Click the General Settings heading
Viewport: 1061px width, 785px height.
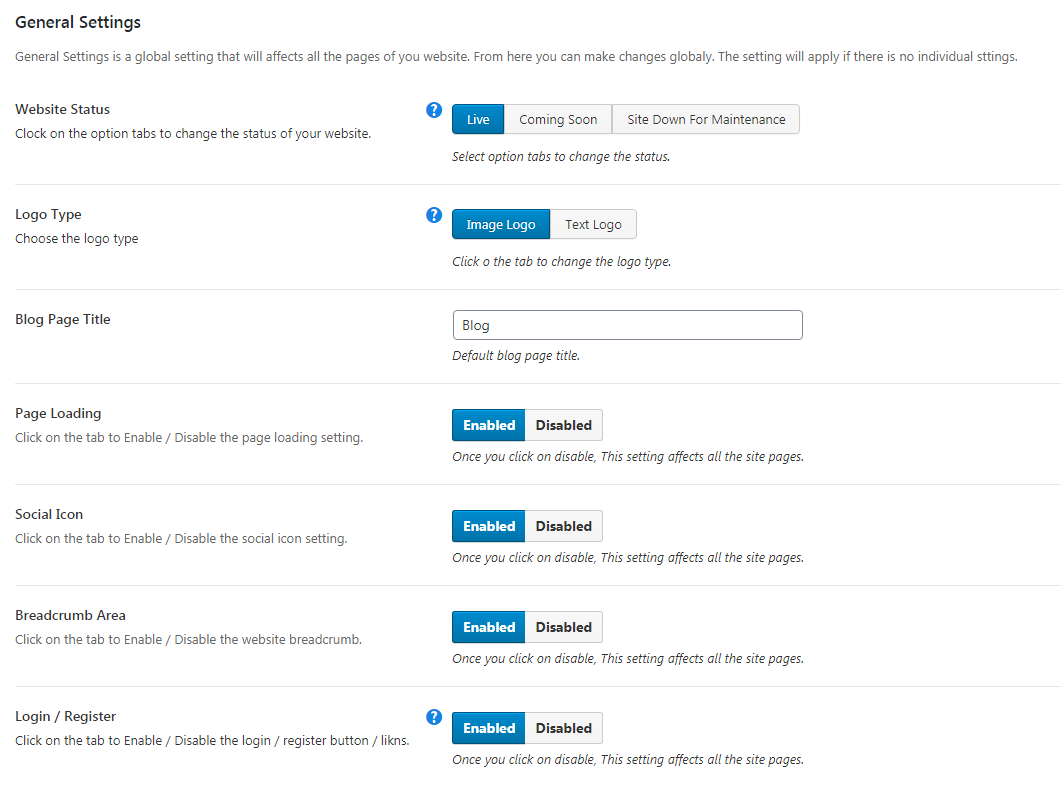coord(78,22)
